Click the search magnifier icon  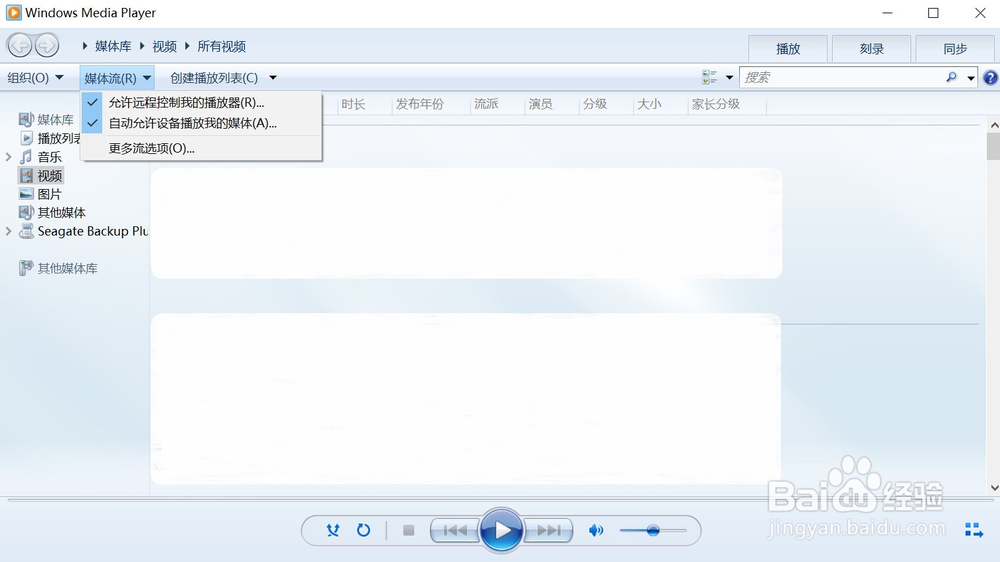click(x=952, y=77)
